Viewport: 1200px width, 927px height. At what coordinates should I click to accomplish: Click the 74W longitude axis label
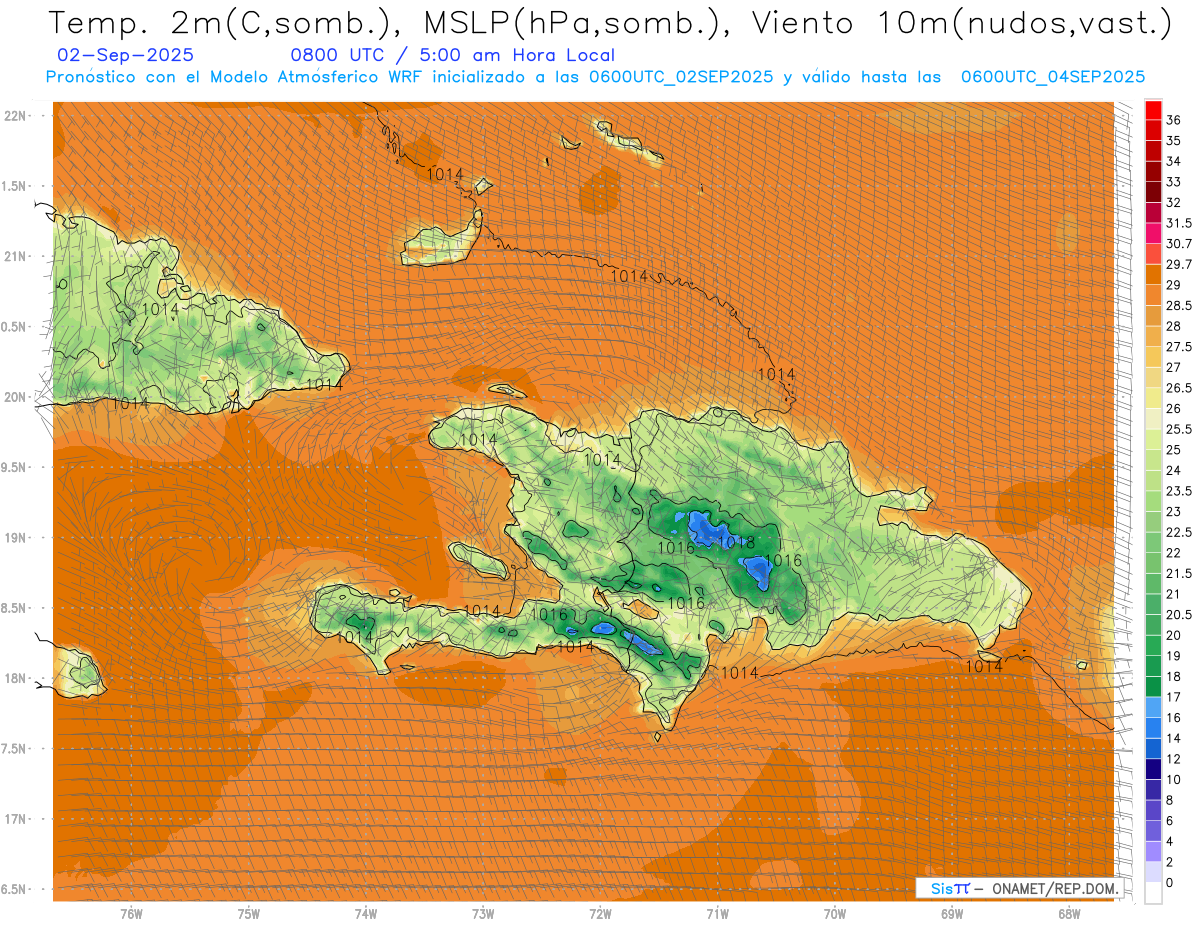[365, 914]
